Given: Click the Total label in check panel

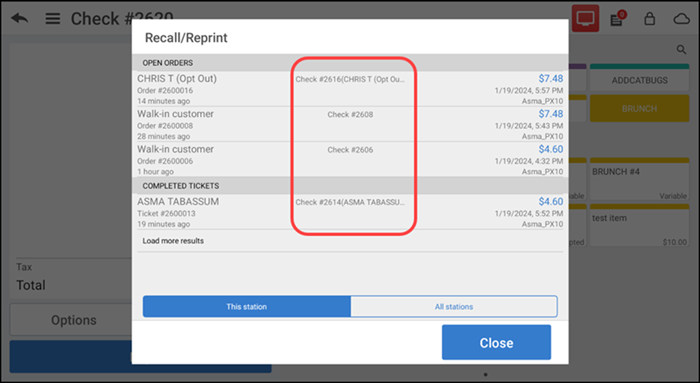Looking at the screenshot, I should pos(31,285).
